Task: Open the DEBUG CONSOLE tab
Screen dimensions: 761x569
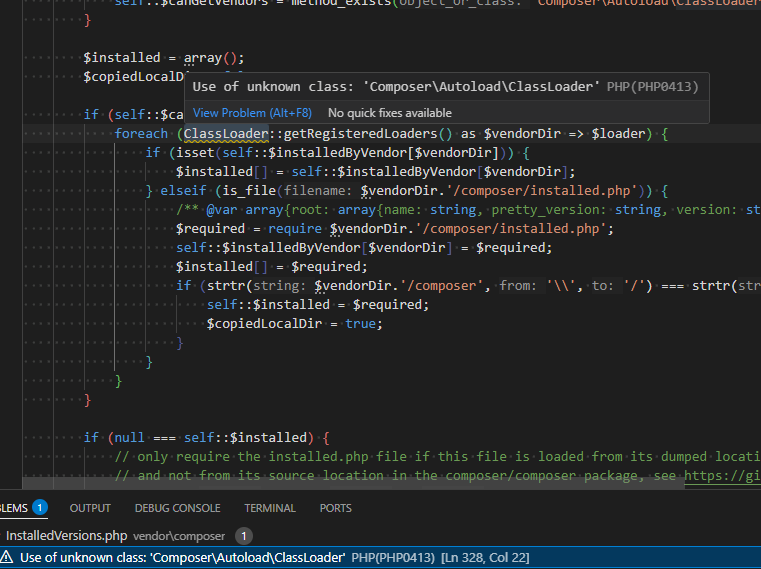Action: click(177, 508)
